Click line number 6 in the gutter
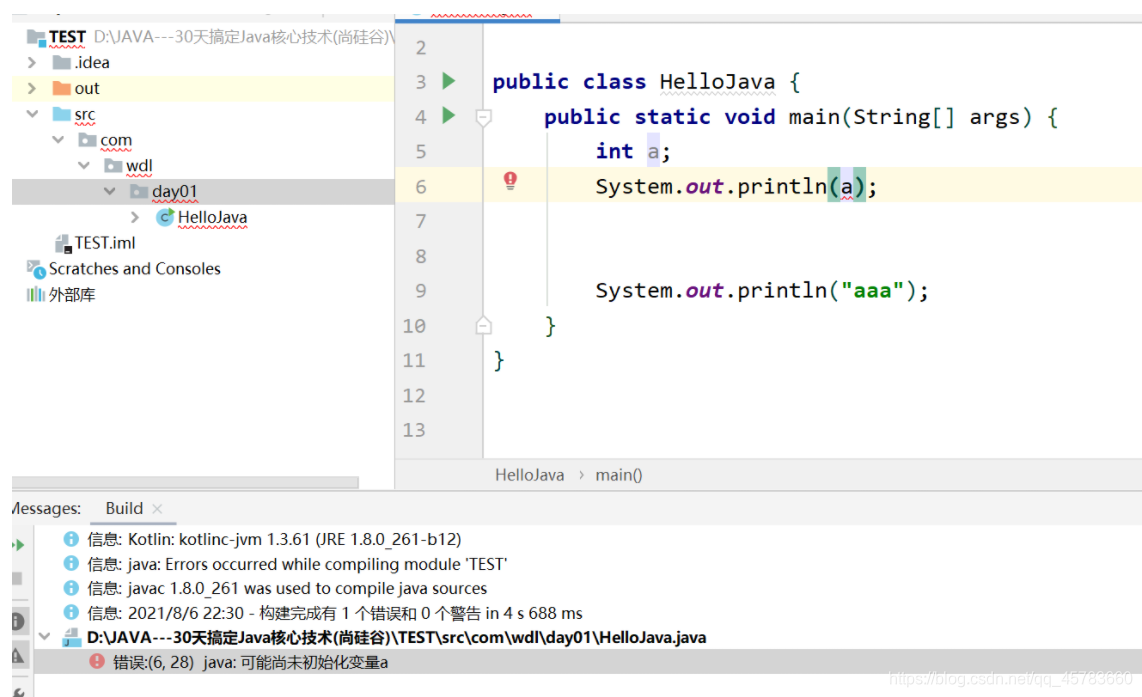This screenshot has width=1142, height=697. tap(421, 187)
